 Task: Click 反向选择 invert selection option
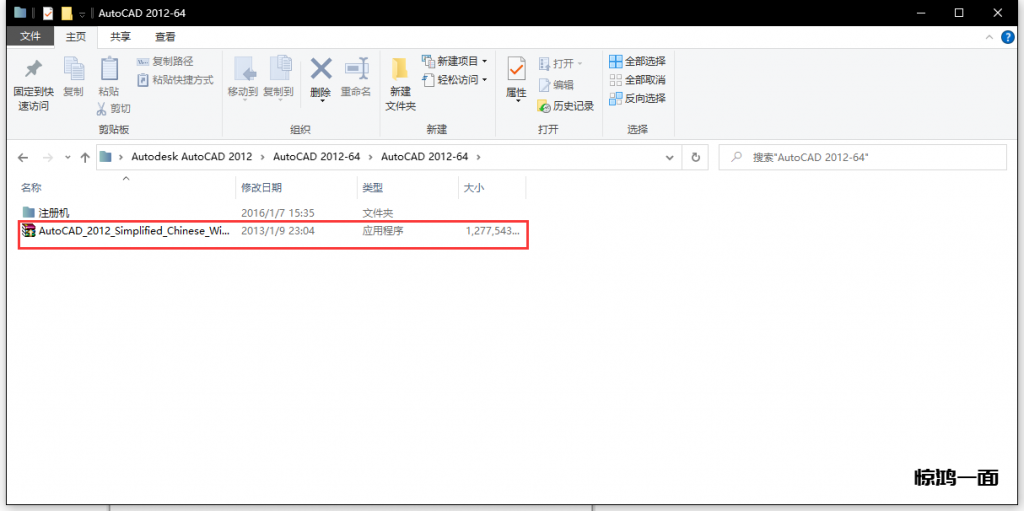click(637, 98)
